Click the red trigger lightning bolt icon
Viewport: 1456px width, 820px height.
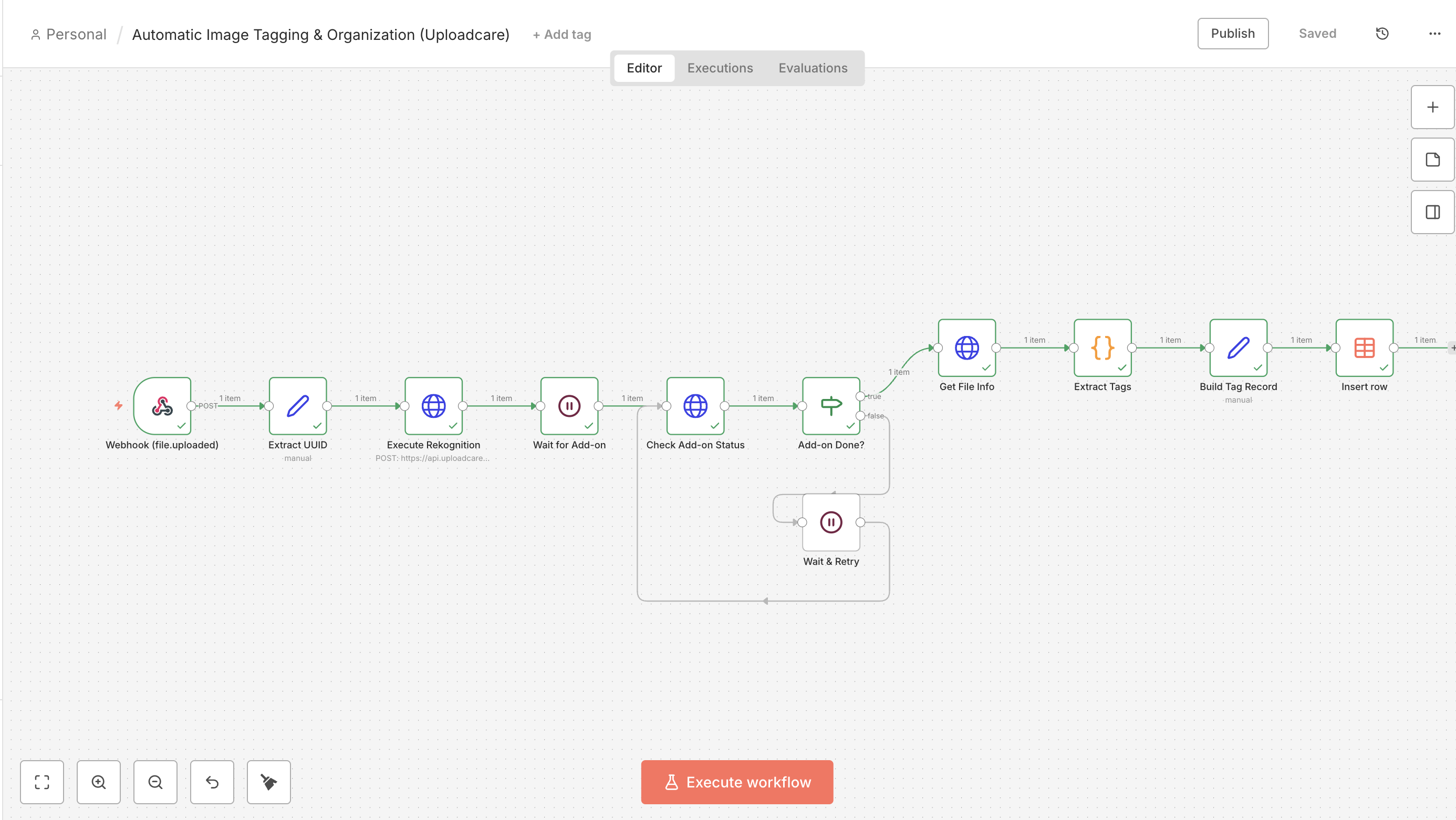(x=118, y=405)
